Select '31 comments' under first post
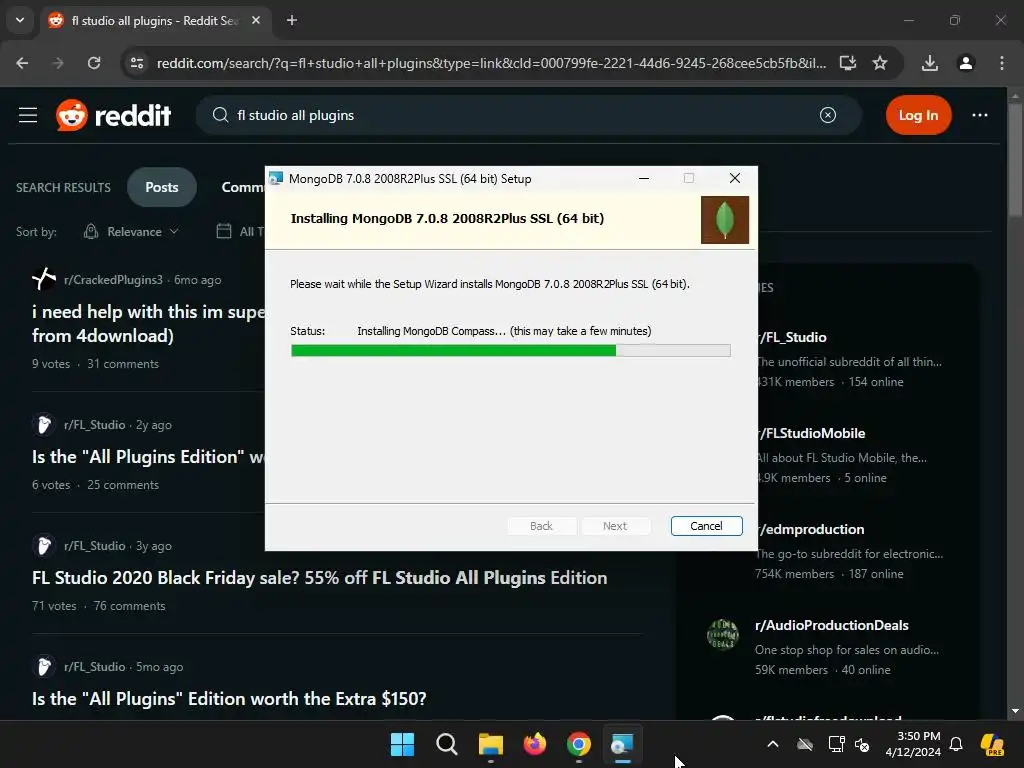1024x768 pixels. pyautogui.click(x=123, y=364)
